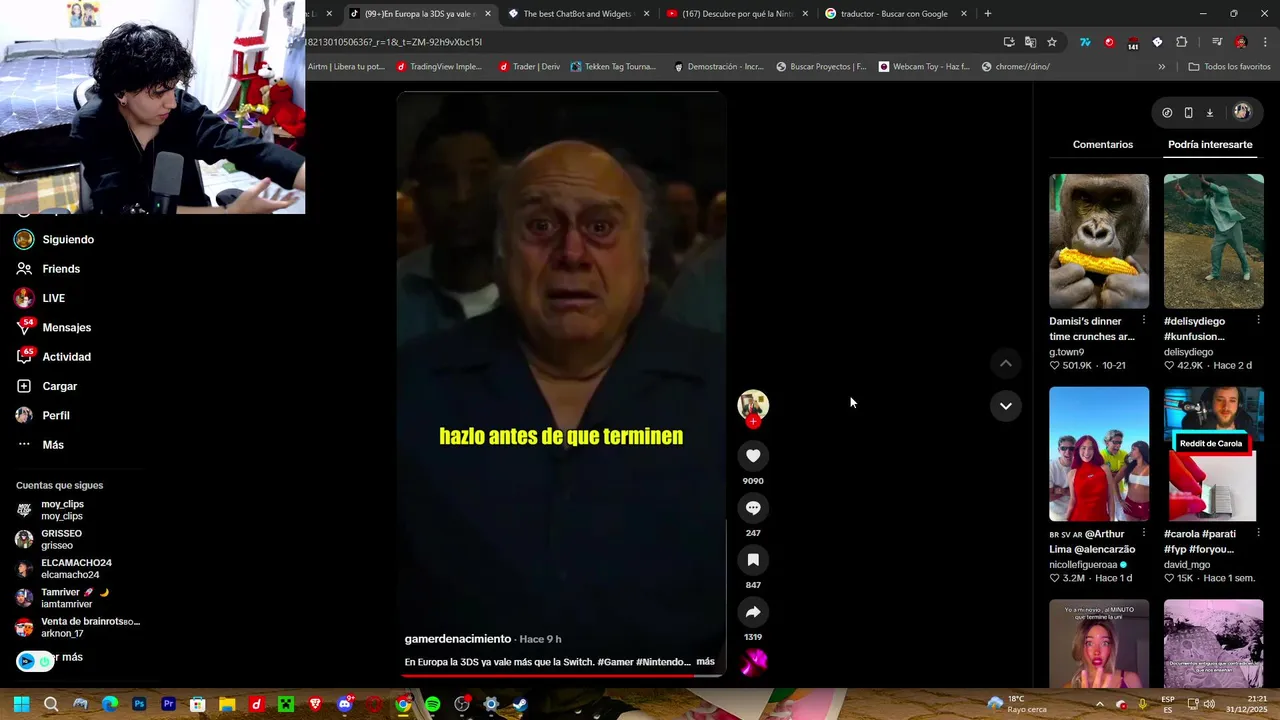This screenshot has height=720, width=1280.
Task: Click the Windows Start button
Action: pyautogui.click(x=21, y=704)
